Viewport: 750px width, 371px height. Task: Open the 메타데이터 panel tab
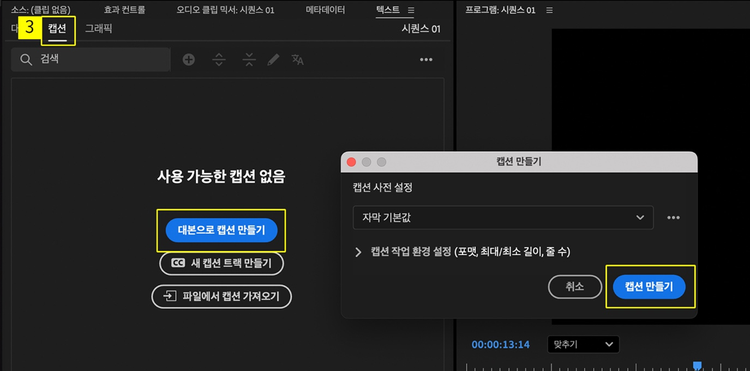point(325,10)
